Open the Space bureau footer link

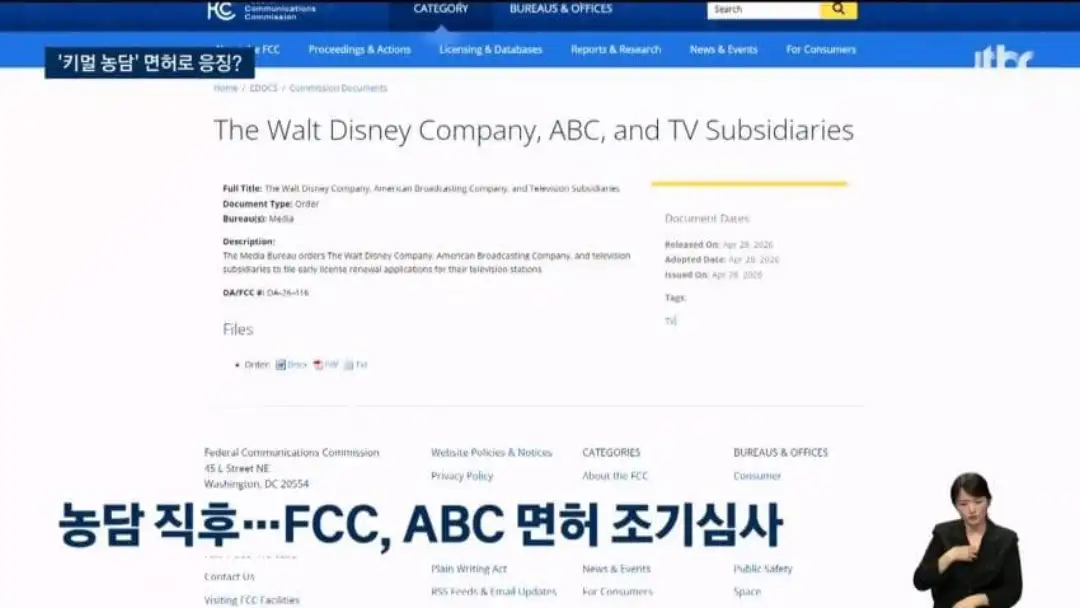pos(747,591)
